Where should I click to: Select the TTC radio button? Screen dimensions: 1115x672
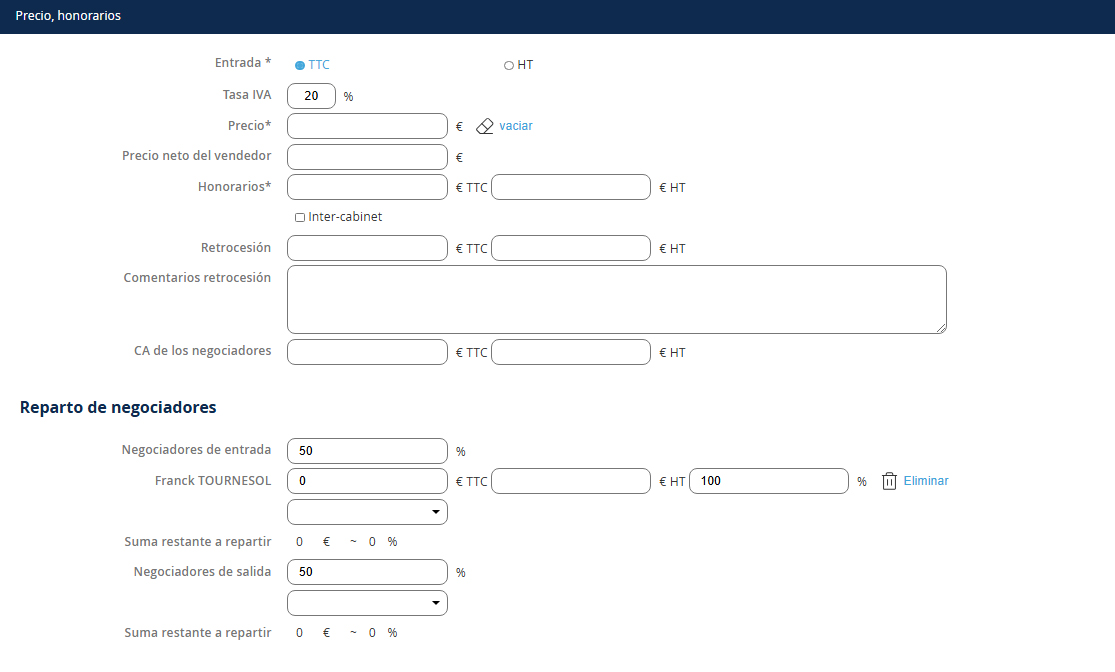click(x=300, y=65)
